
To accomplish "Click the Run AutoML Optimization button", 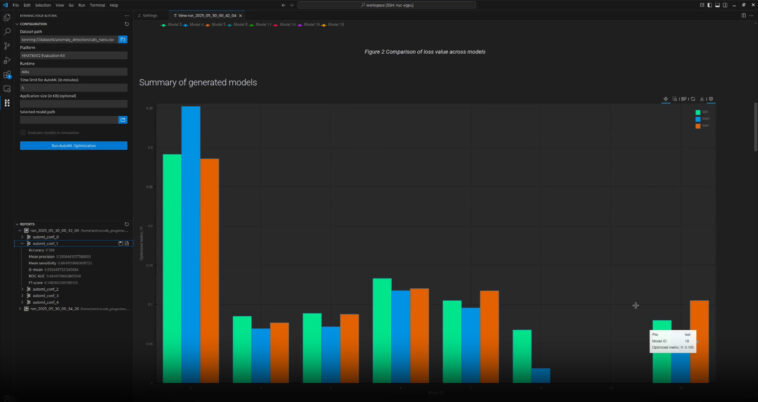I will click(x=73, y=145).
